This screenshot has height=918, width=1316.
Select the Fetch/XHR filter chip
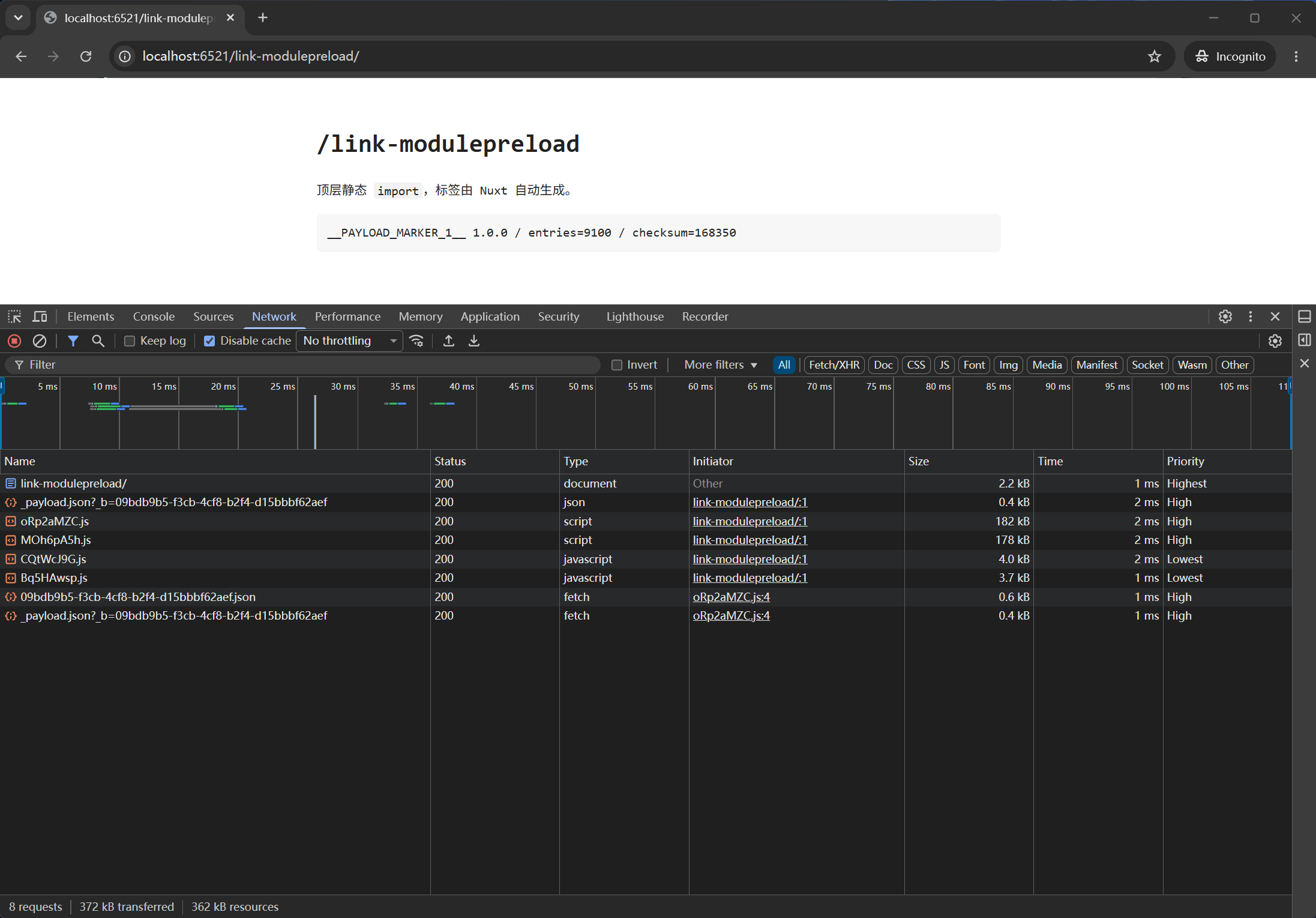point(834,365)
